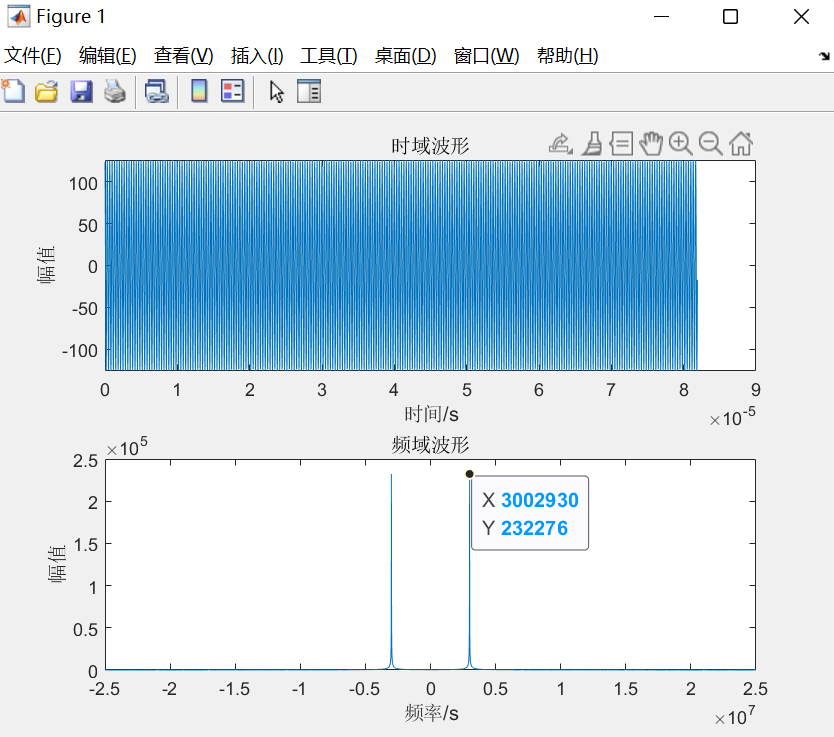The height and width of the screenshot is (737, 834).
Task: Save the figure with the disk icon
Action: [x=80, y=90]
